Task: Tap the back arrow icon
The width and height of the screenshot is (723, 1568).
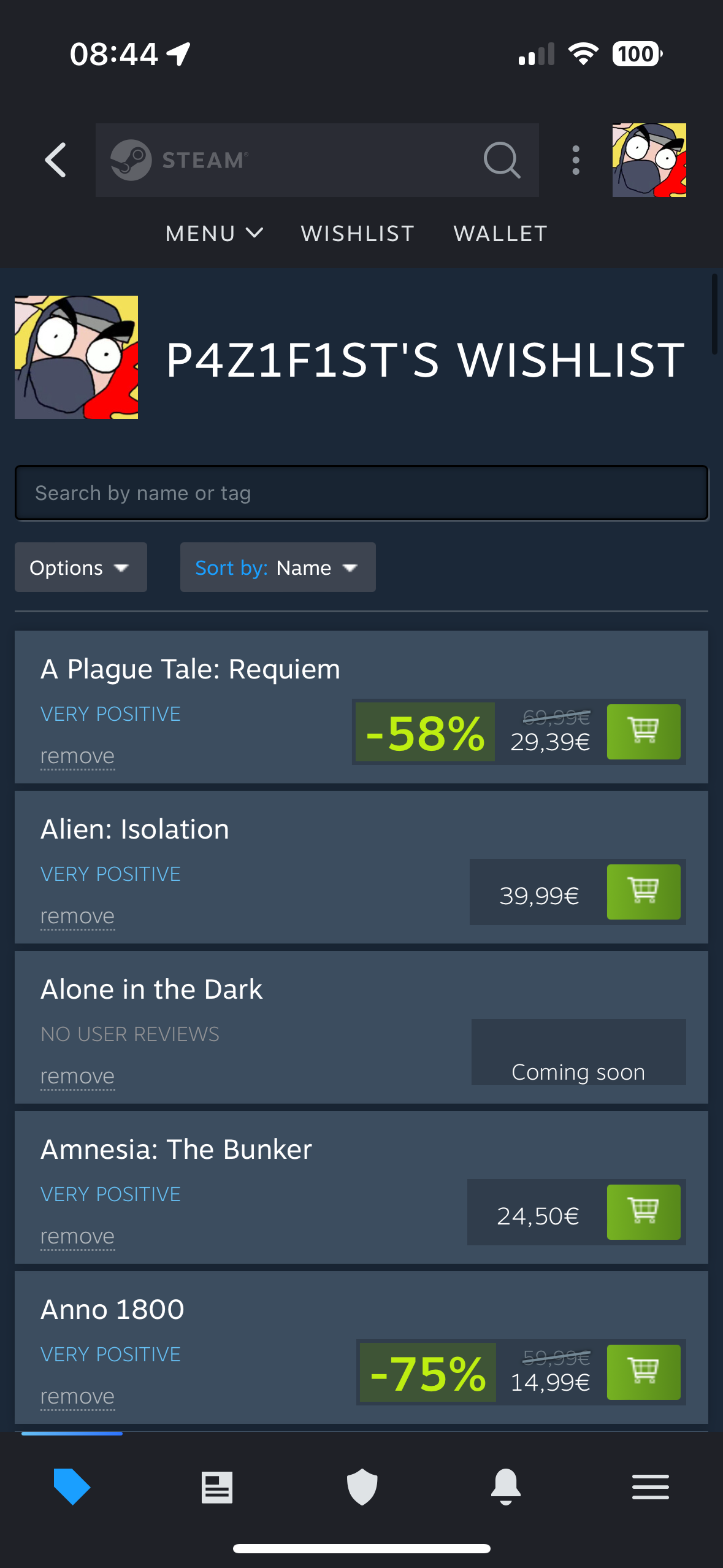Action: pos(56,160)
